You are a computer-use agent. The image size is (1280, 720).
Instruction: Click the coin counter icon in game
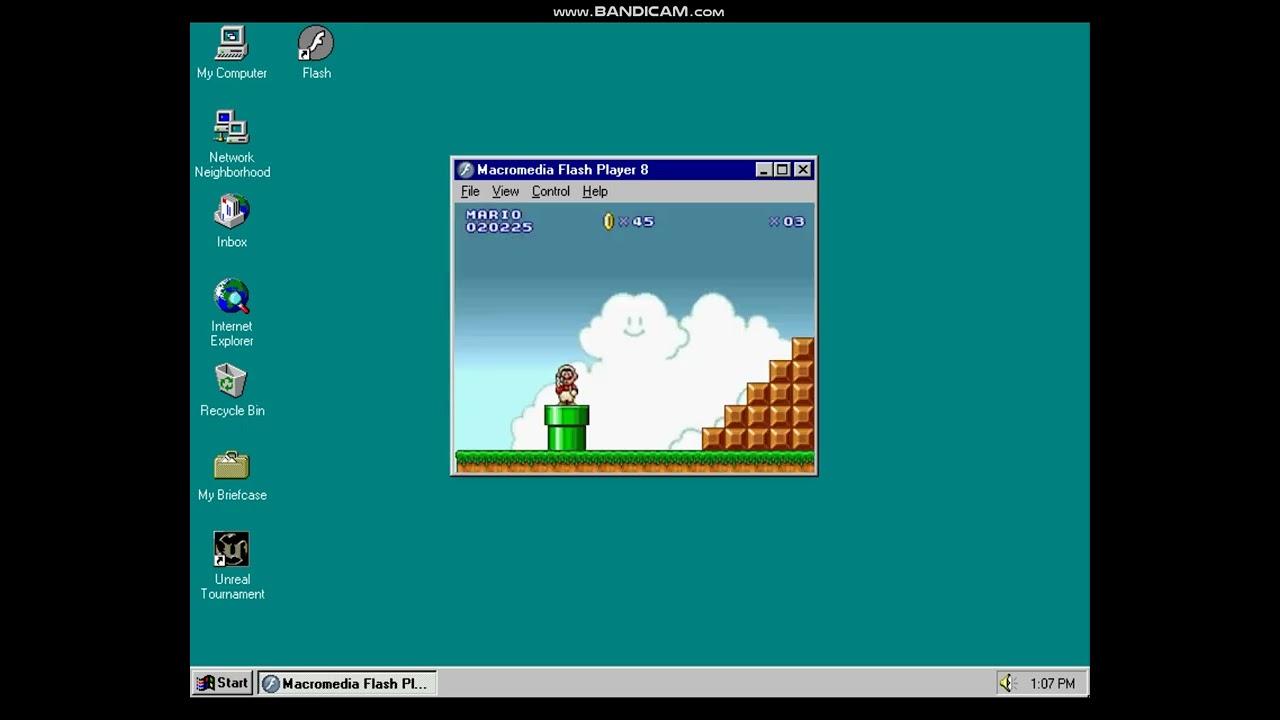pos(608,221)
